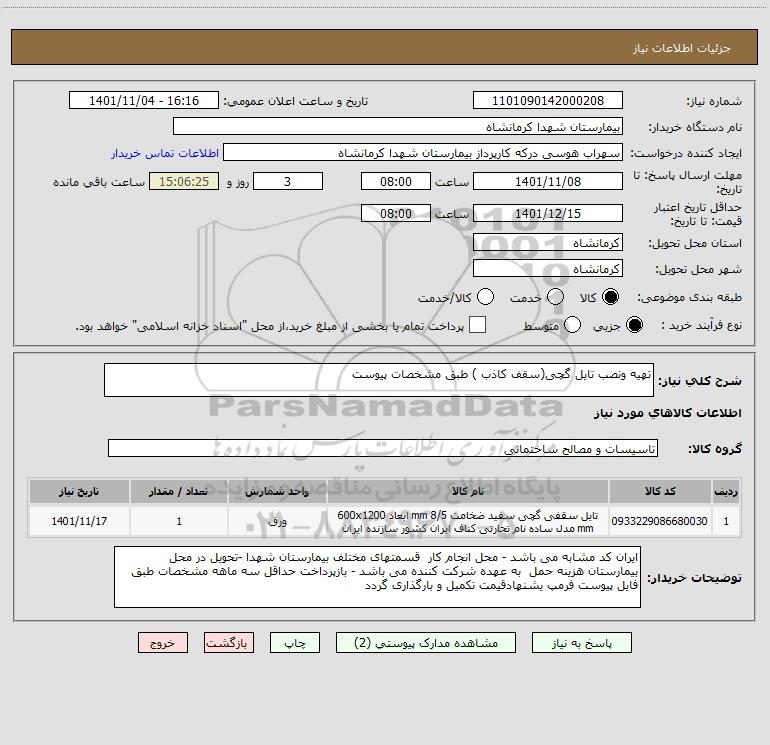This screenshot has height=745, width=770.
Task: Click the واحد شمارش column header
Action: (x=277, y=492)
